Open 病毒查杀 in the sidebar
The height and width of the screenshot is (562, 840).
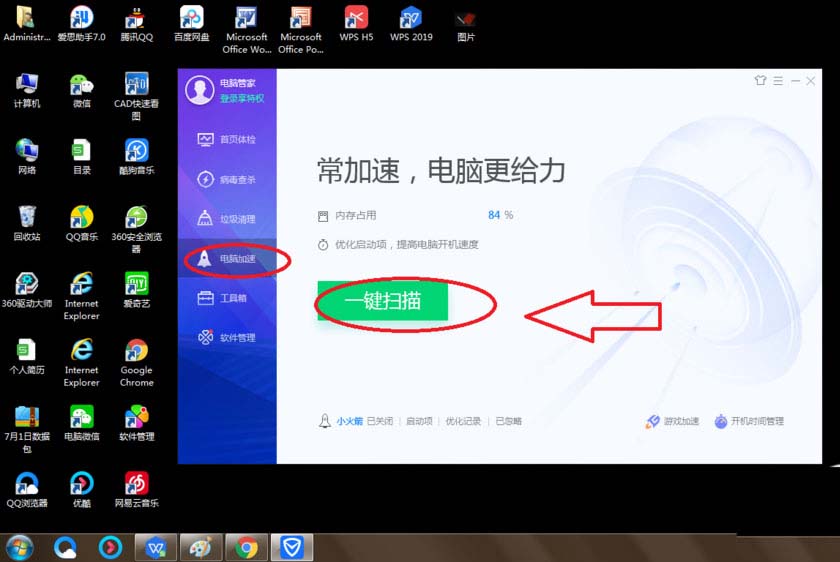(227, 179)
